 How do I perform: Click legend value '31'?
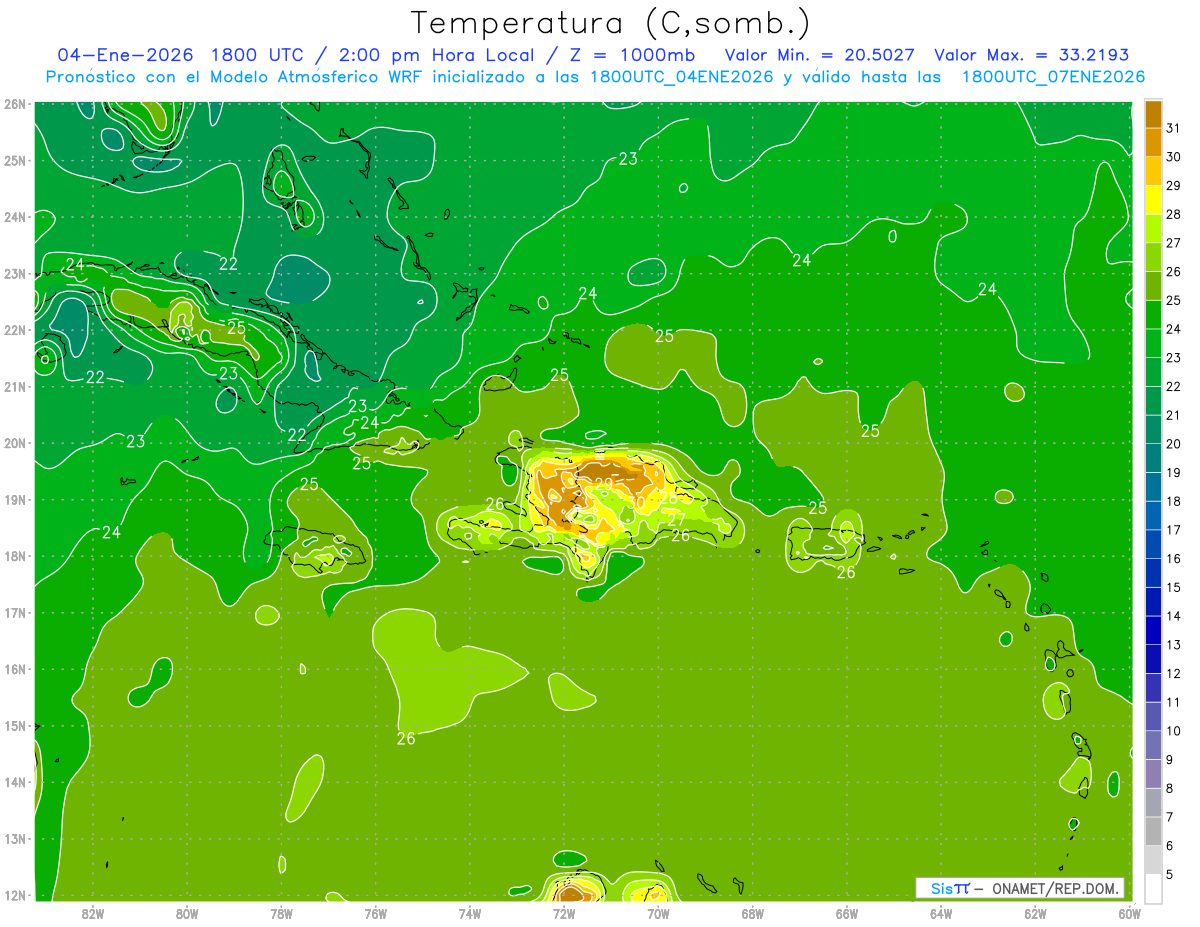tap(1173, 128)
